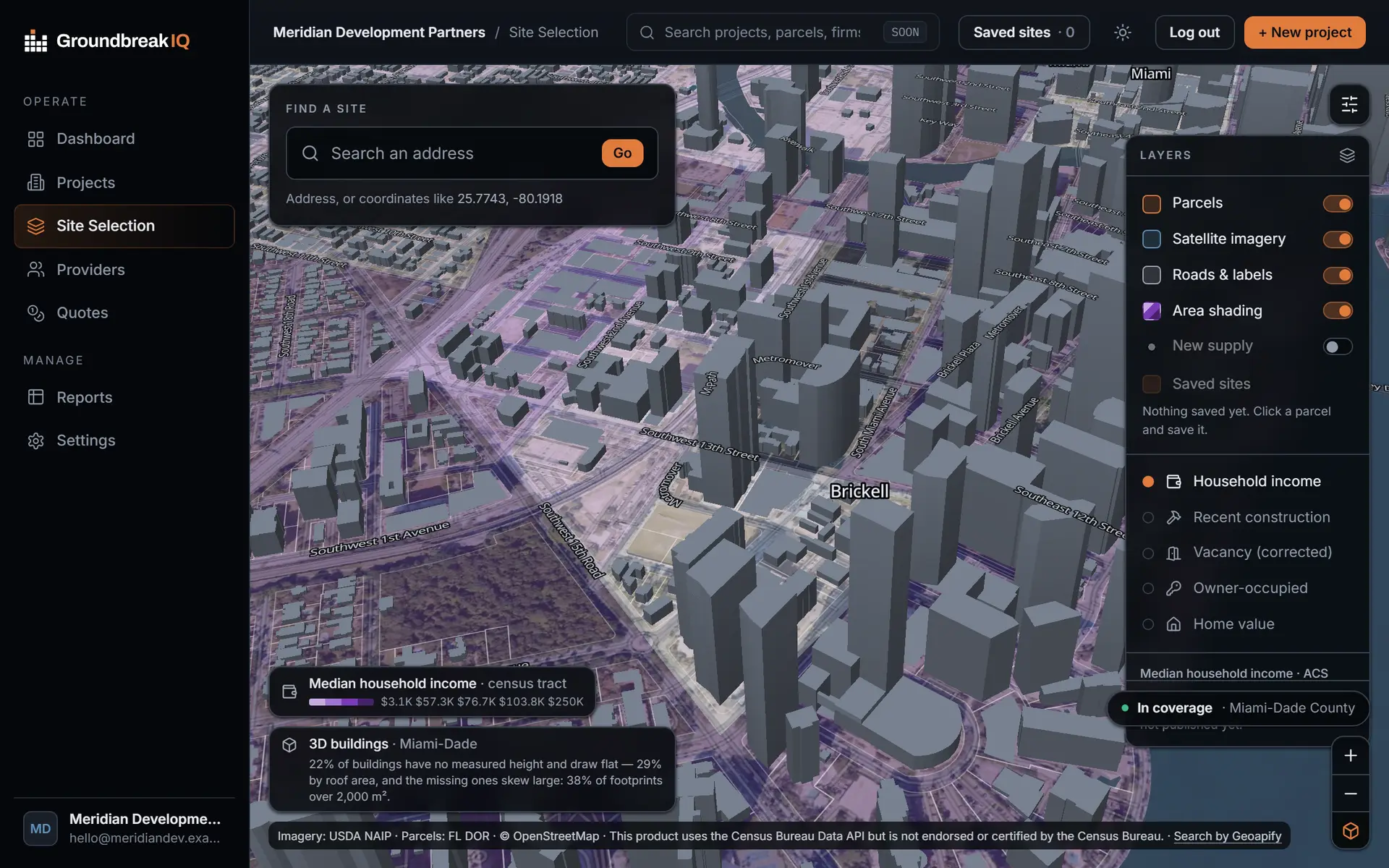The image size is (1389, 868).
Task: Select the Recent construction metric
Action: tap(1247, 518)
